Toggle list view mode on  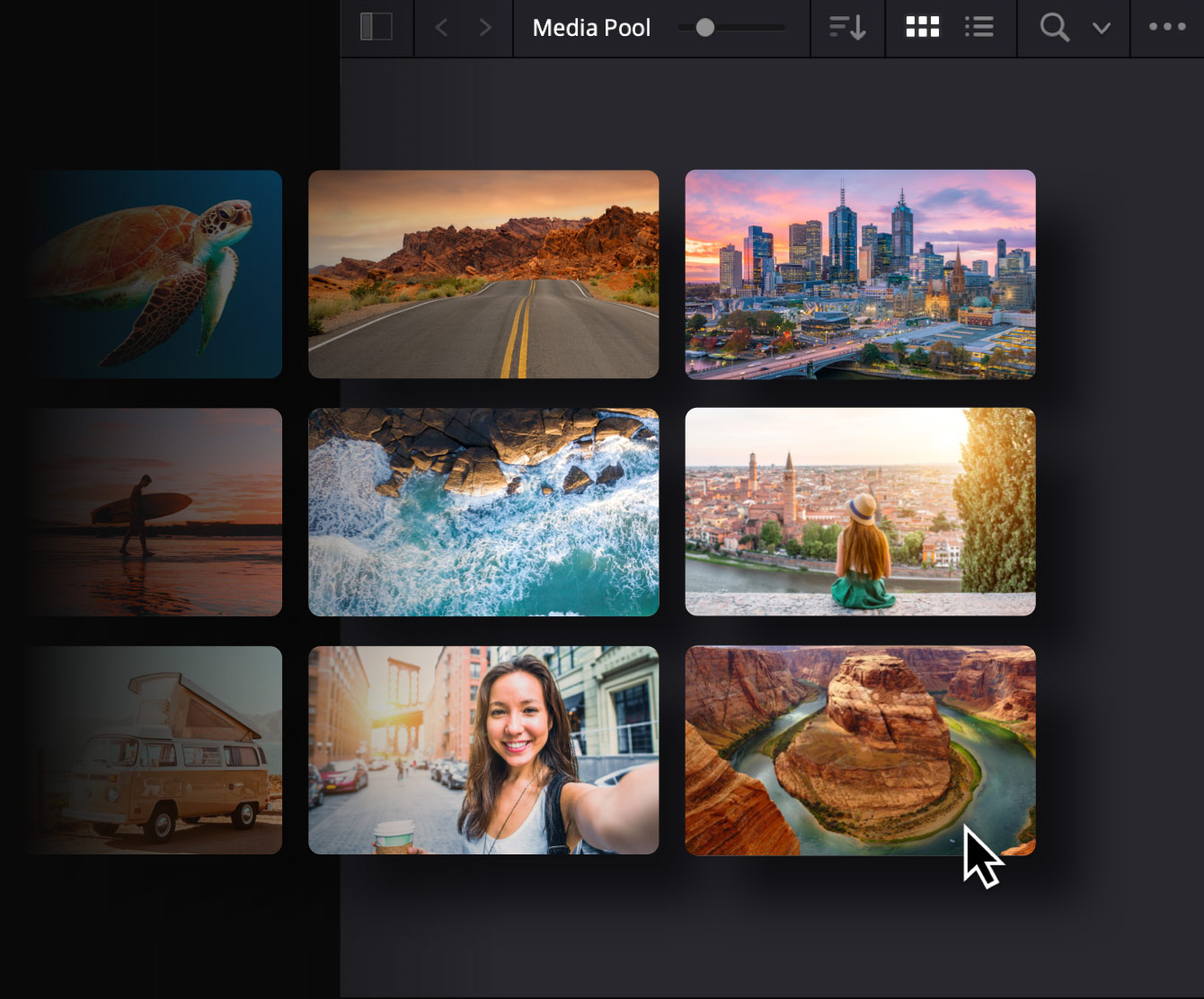coord(978,27)
